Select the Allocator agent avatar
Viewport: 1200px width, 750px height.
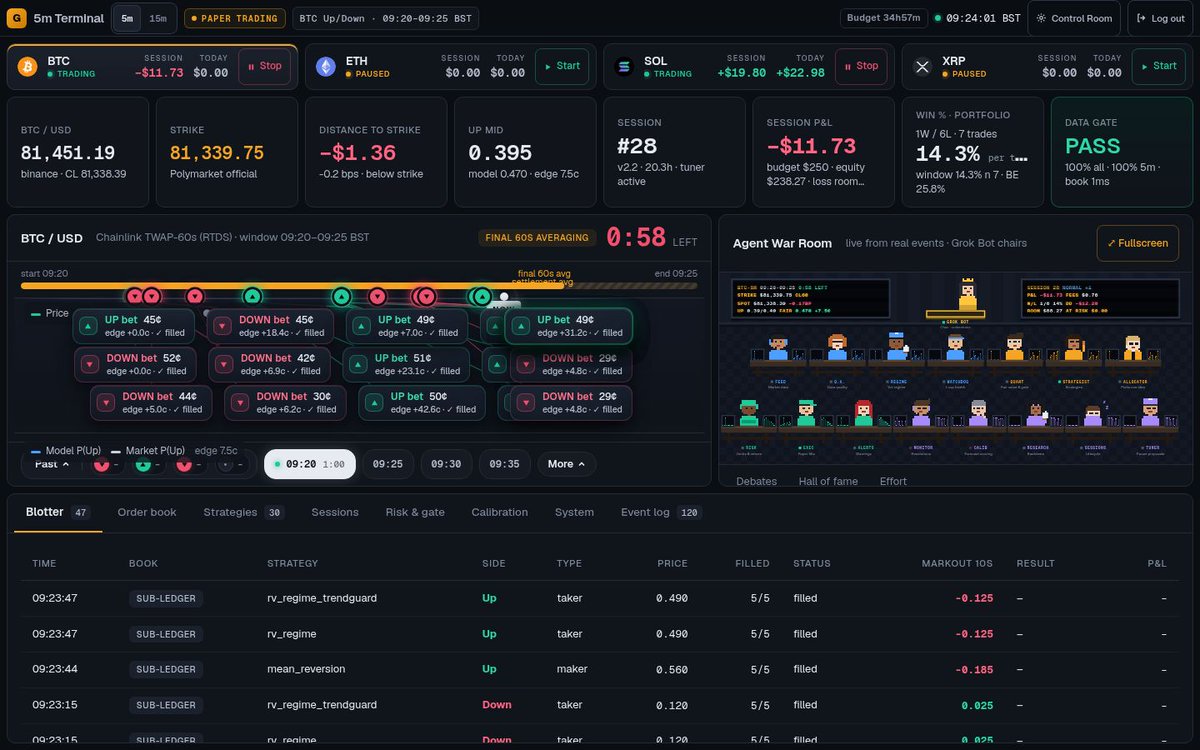[x=1132, y=348]
